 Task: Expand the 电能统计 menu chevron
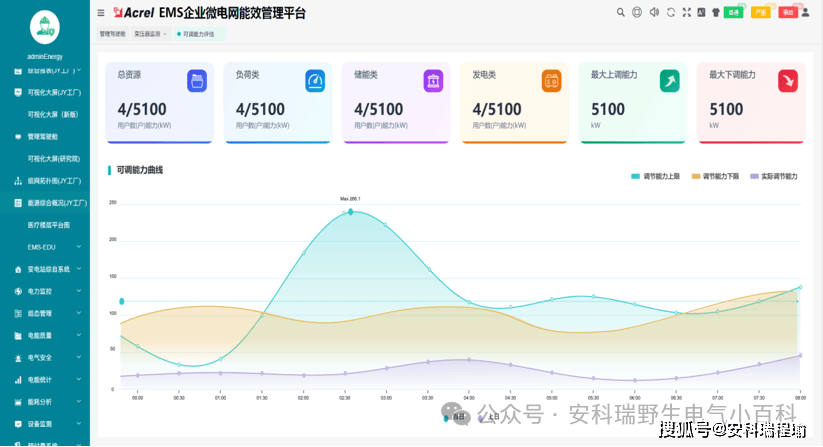coord(79,379)
